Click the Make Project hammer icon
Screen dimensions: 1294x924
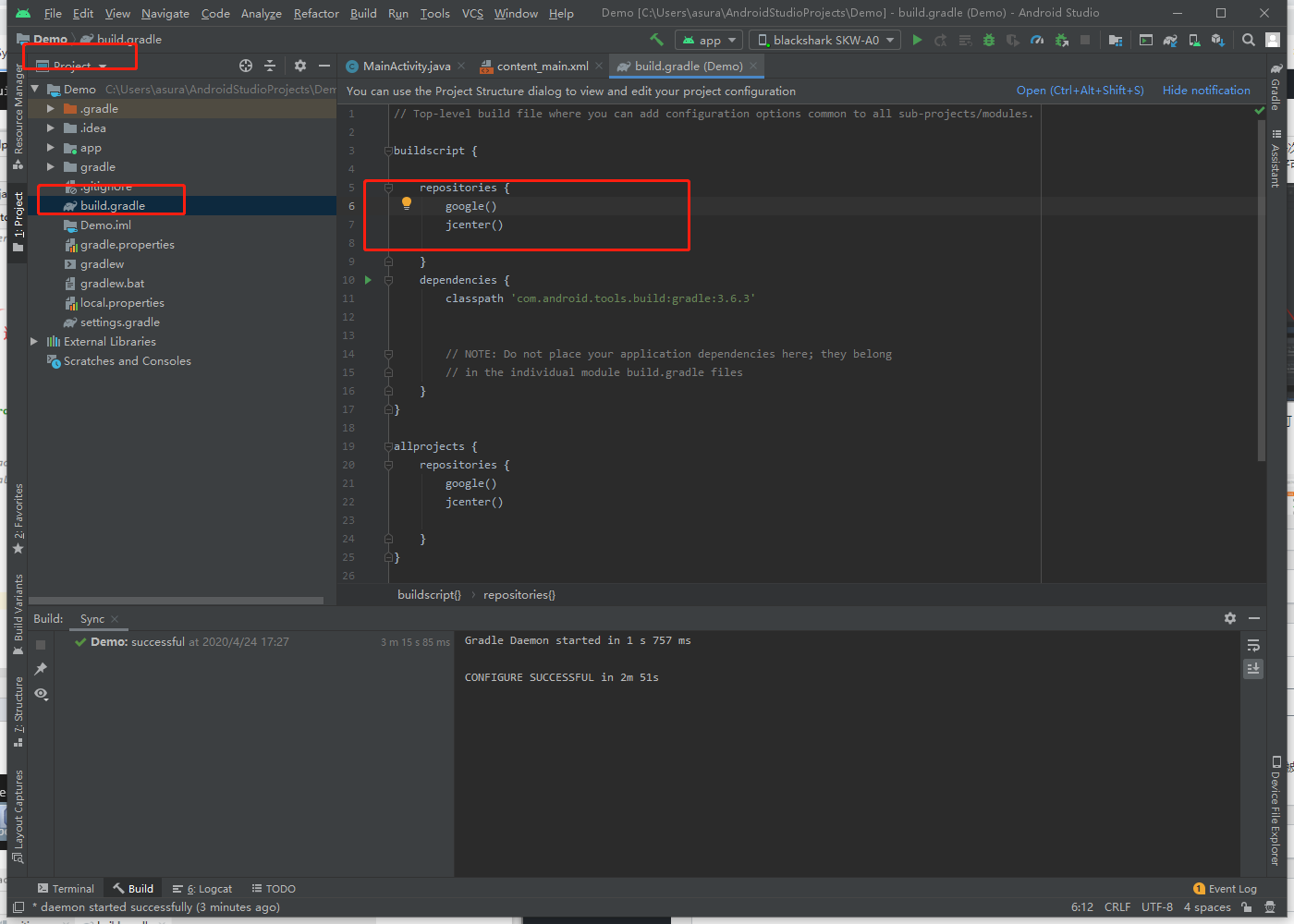pos(656,40)
